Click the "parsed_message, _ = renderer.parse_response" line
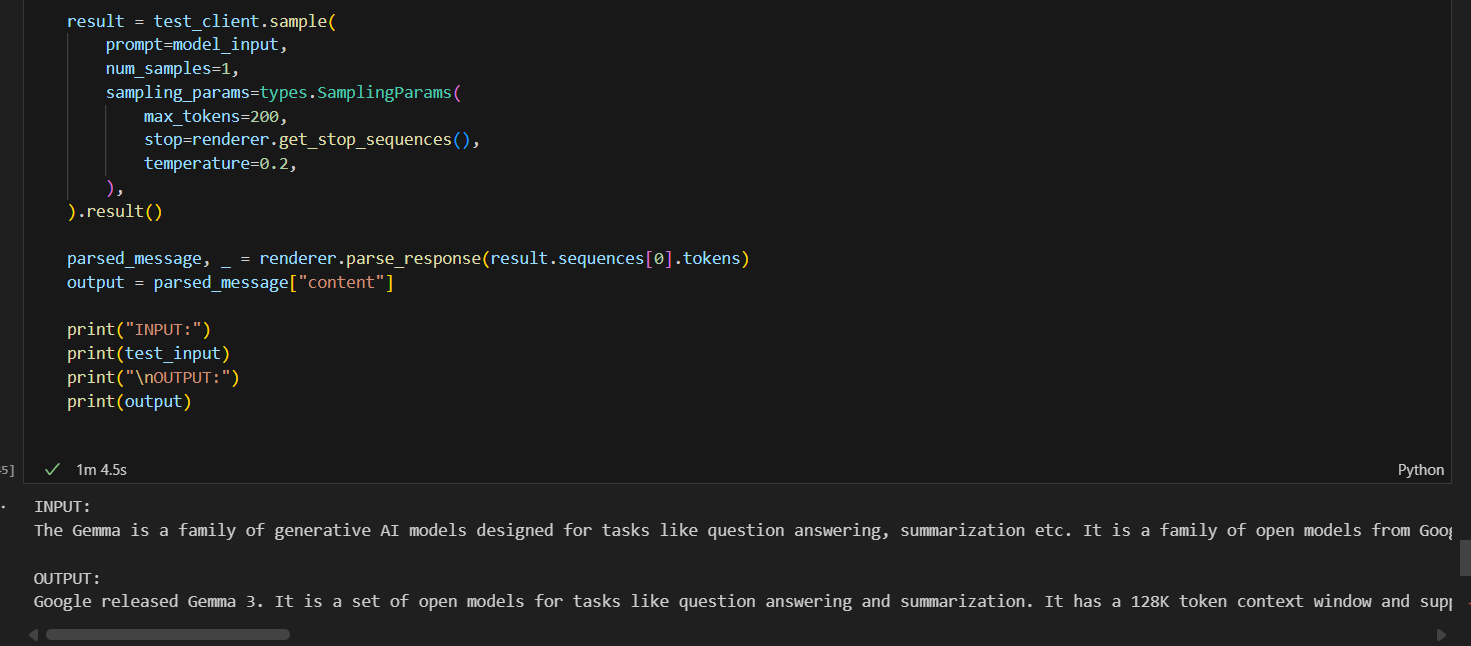1471x646 pixels. pyautogui.click(x=408, y=259)
